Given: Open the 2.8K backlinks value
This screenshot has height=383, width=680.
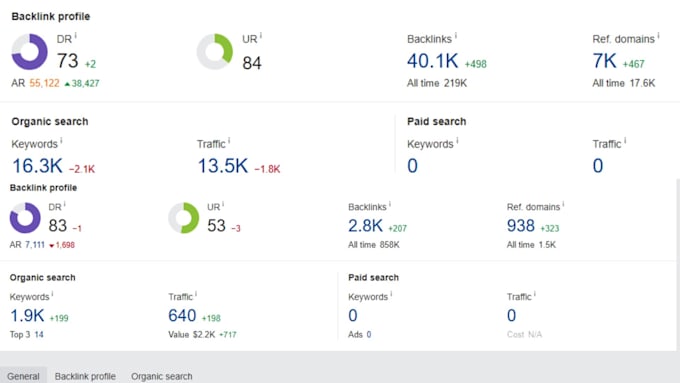Looking at the screenshot, I should point(365,226).
